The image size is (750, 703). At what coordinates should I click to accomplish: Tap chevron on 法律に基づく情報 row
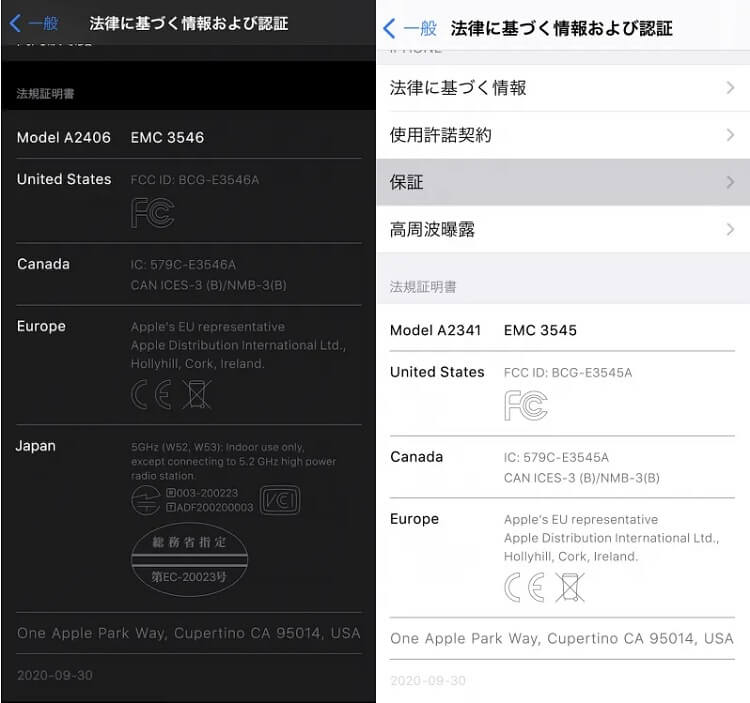click(x=730, y=88)
